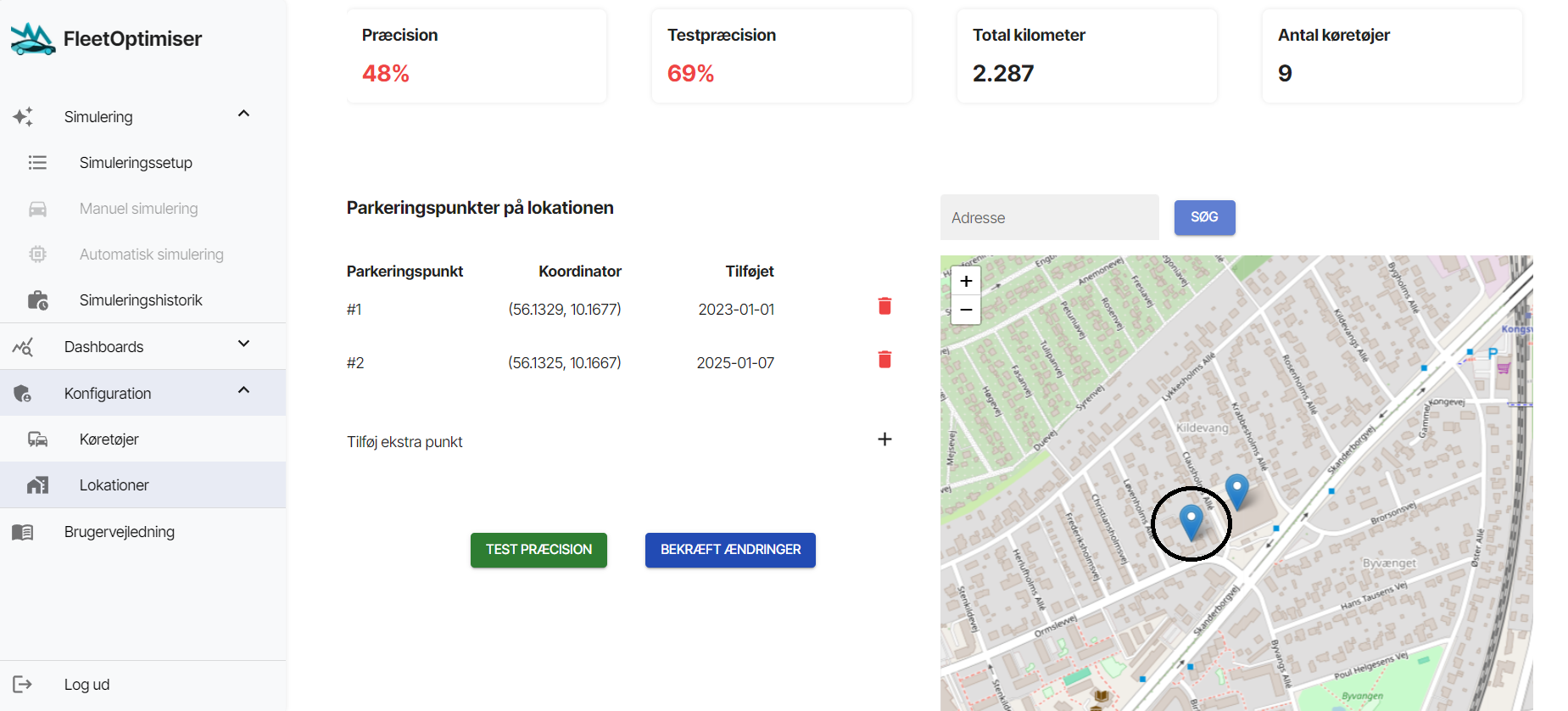Click the FleetOptimiser logo icon

[x=32, y=39]
